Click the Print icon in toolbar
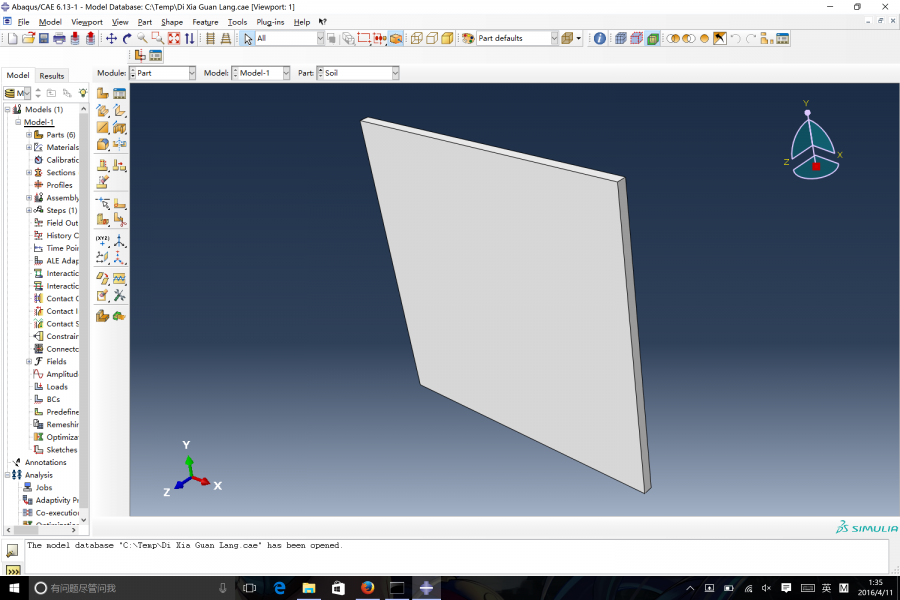 [59, 38]
